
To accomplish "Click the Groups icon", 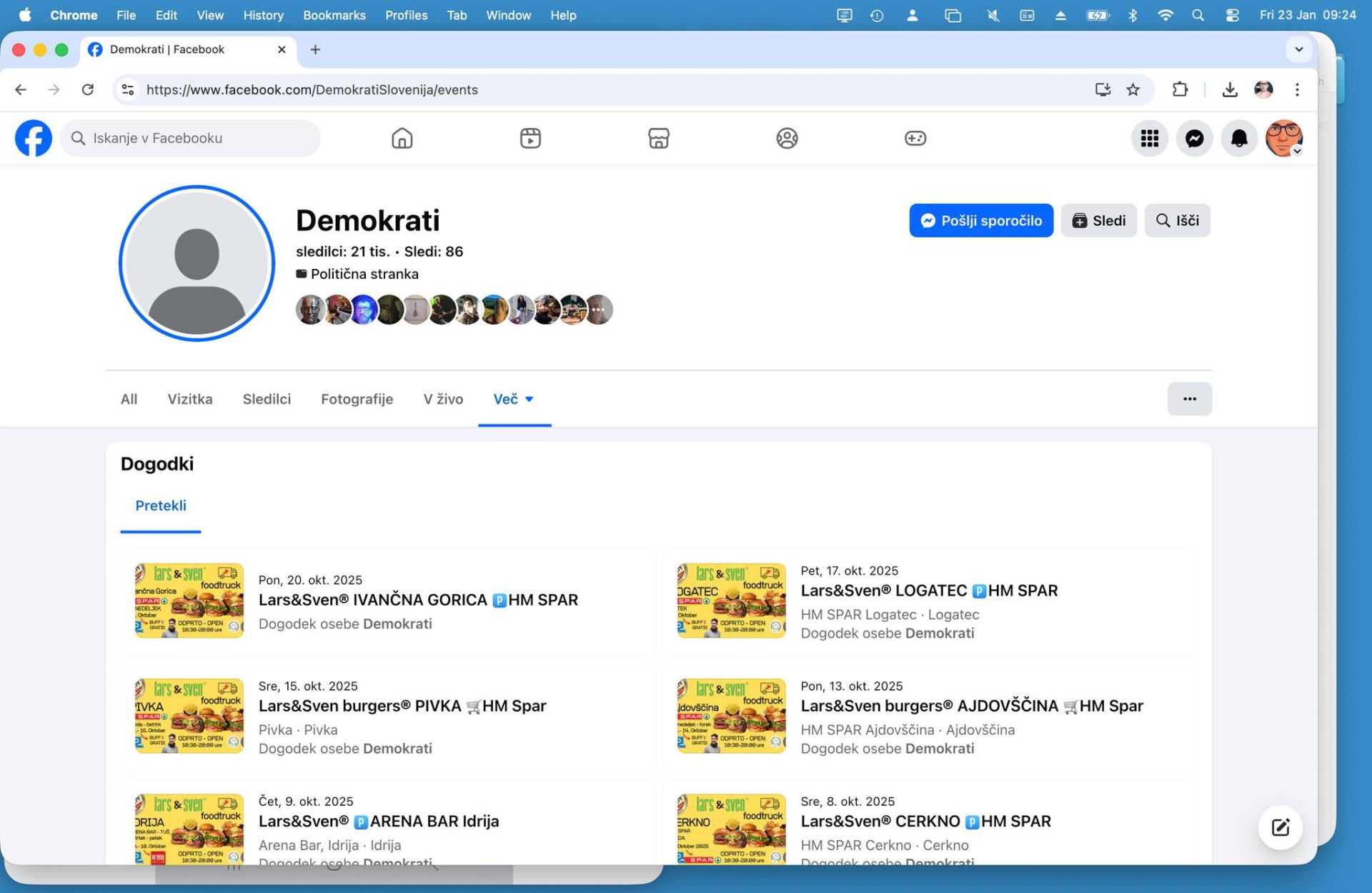I will 787,138.
